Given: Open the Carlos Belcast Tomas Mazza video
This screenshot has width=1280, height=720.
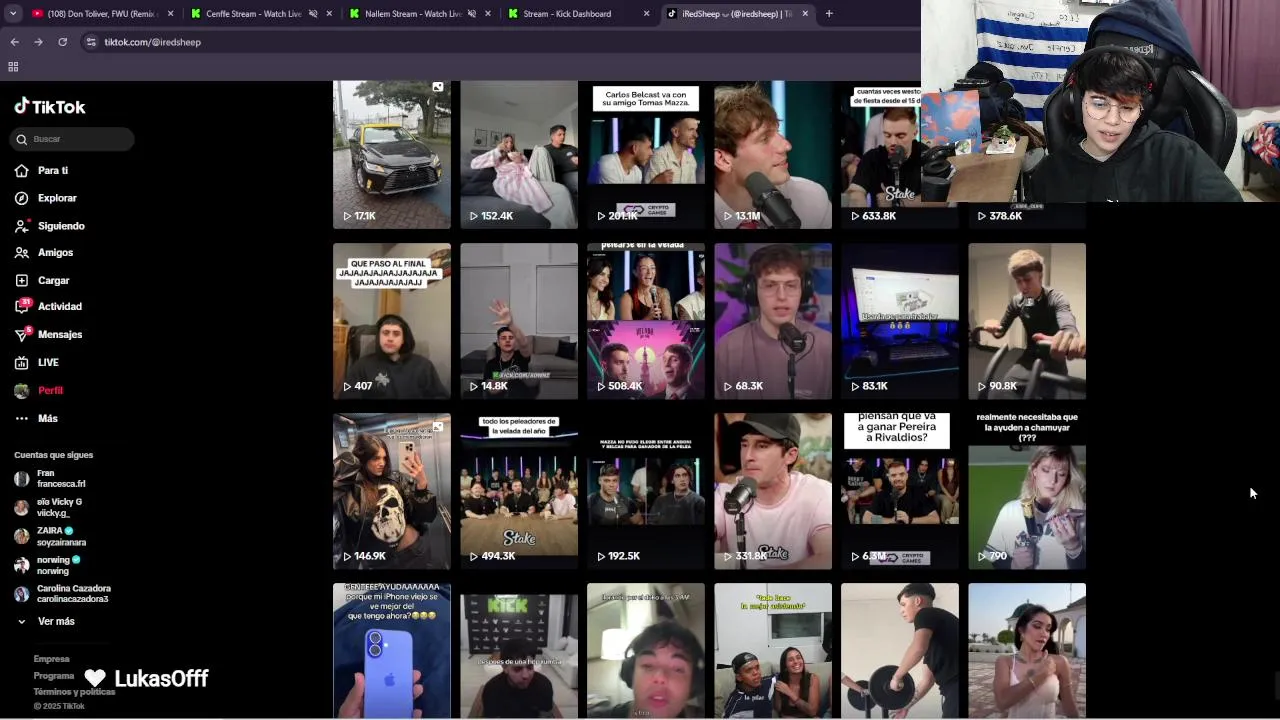Looking at the screenshot, I should [646, 155].
